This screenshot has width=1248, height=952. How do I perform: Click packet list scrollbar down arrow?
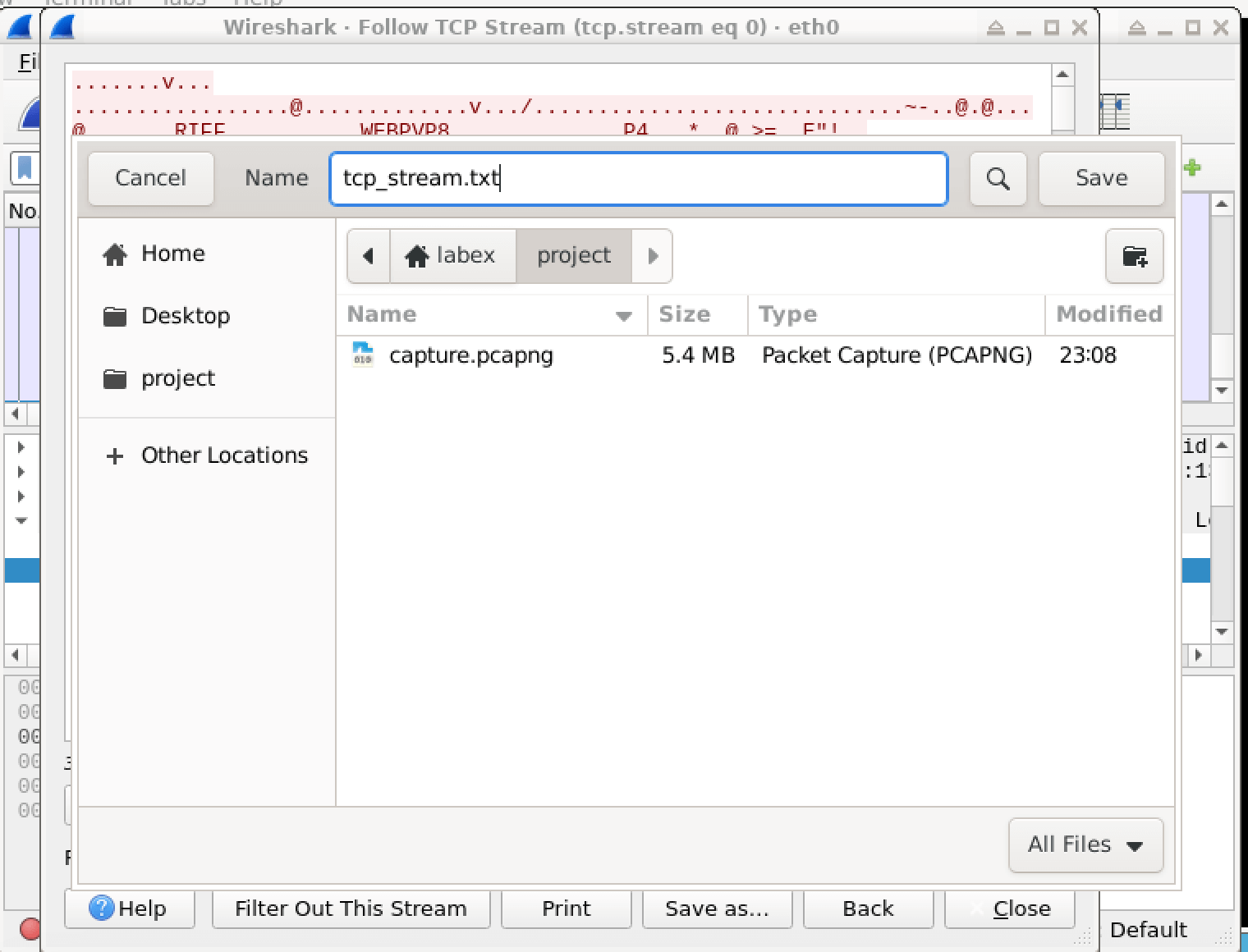1222,391
